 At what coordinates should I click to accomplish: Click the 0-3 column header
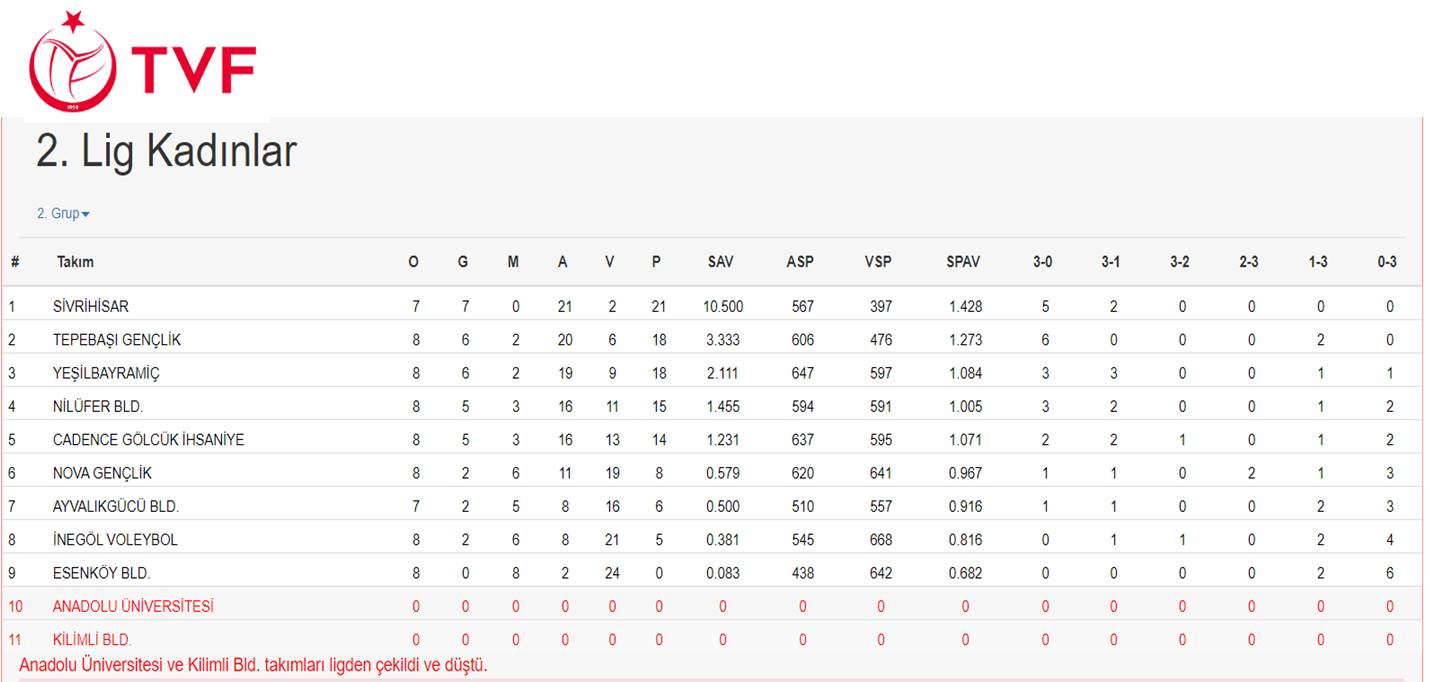[1387, 262]
